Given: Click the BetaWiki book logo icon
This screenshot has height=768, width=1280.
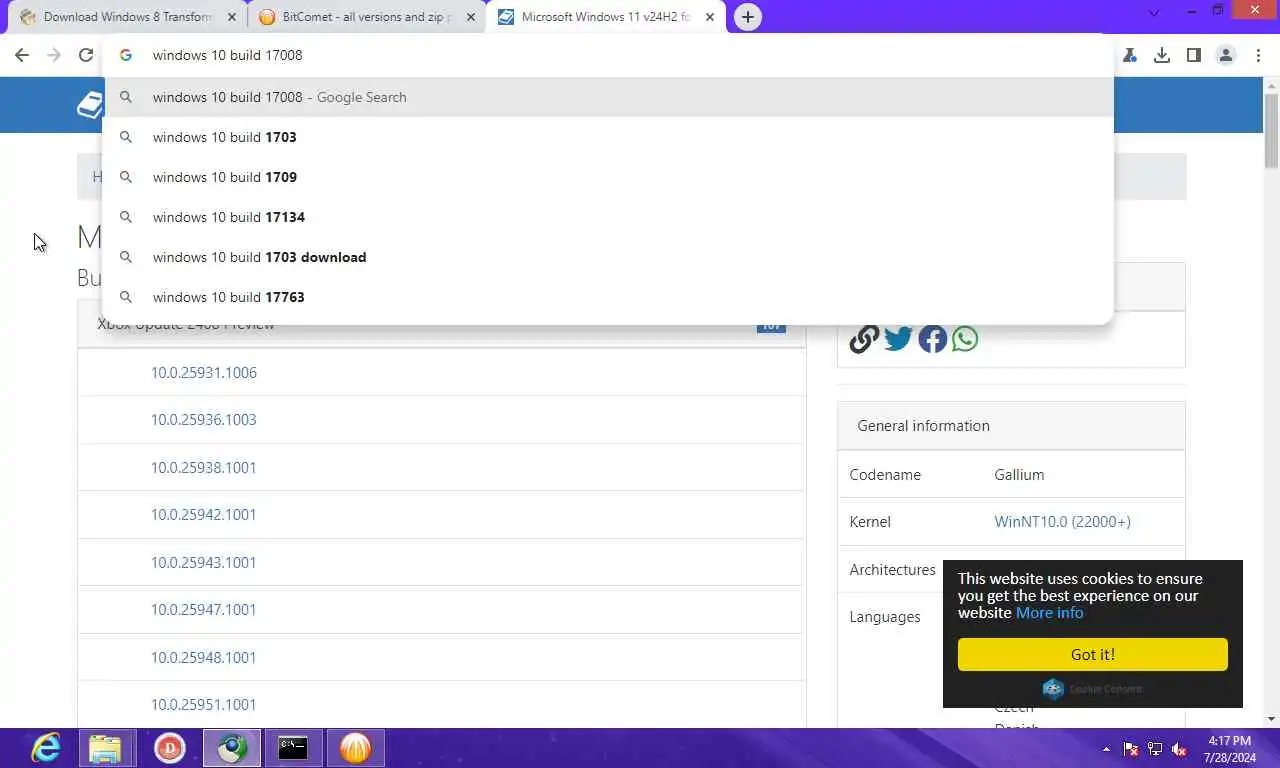Looking at the screenshot, I should click(x=89, y=105).
